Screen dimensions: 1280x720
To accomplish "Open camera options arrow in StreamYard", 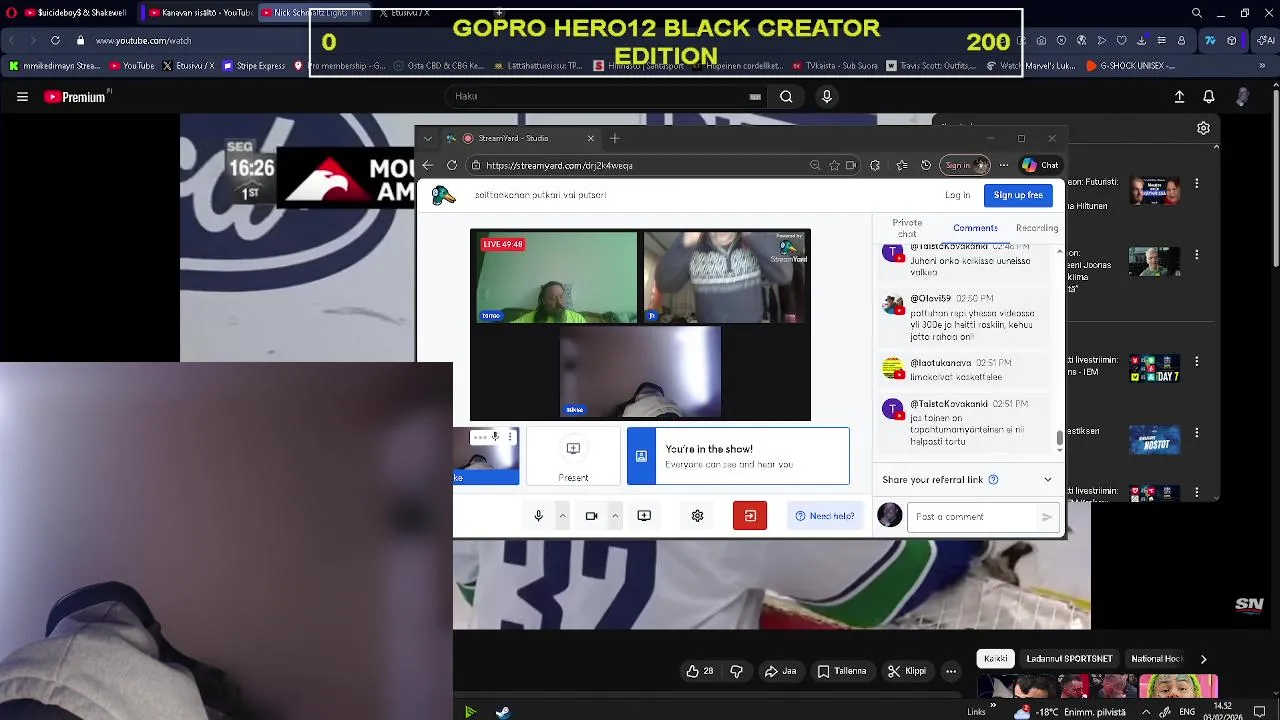I will pyautogui.click(x=615, y=516).
